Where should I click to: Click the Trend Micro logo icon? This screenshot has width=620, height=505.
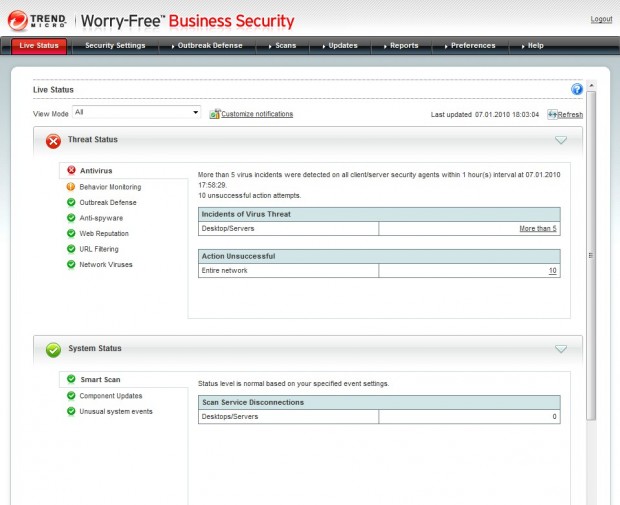(x=18, y=21)
